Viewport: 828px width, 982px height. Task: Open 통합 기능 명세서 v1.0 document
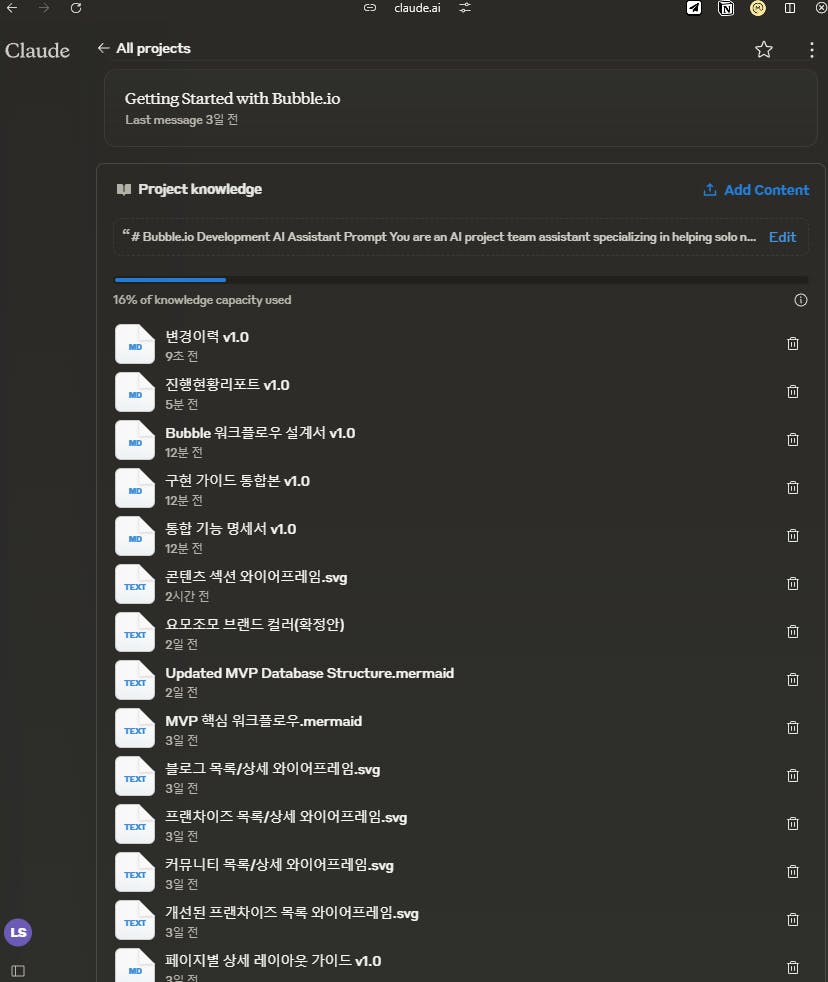(x=230, y=529)
